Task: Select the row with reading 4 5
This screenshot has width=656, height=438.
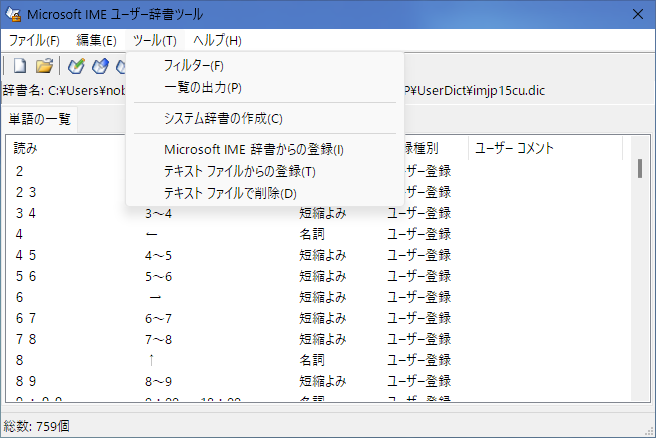Action: click(x=319, y=255)
